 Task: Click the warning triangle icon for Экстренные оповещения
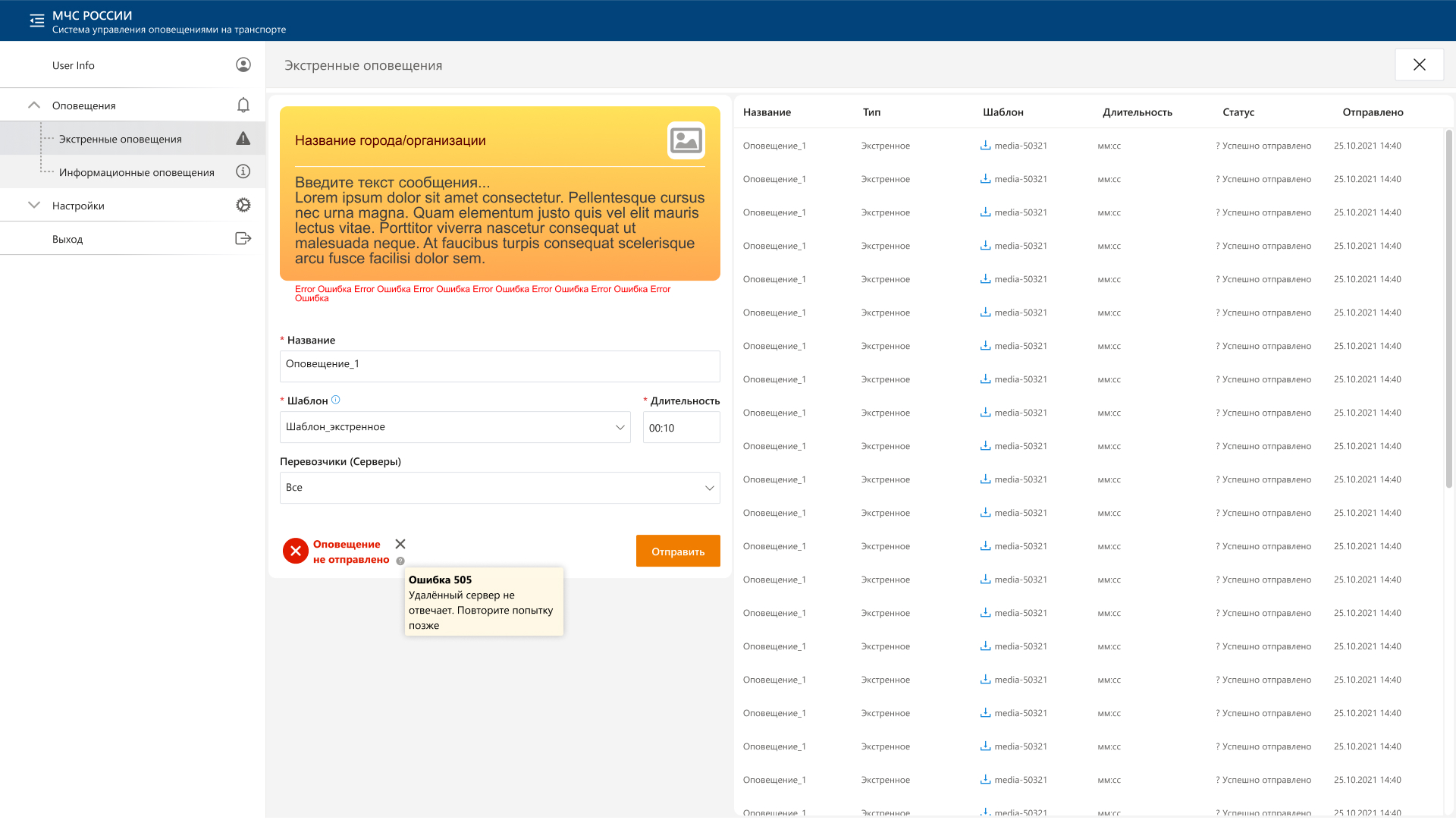243,139
